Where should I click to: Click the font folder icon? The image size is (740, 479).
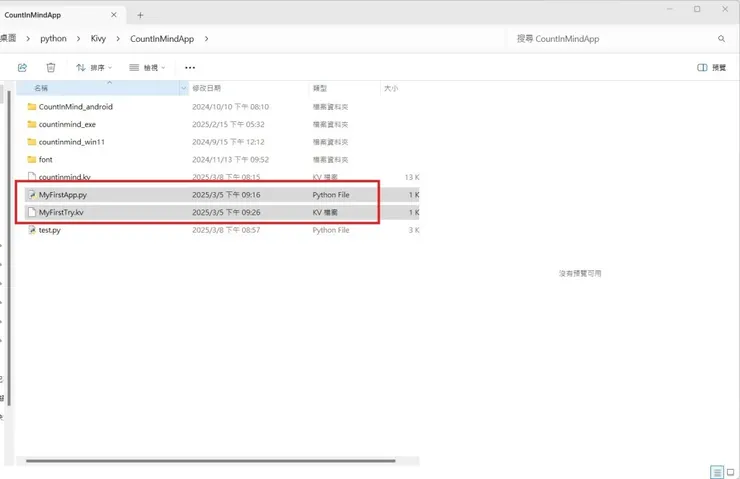click(x=32, y=160)
